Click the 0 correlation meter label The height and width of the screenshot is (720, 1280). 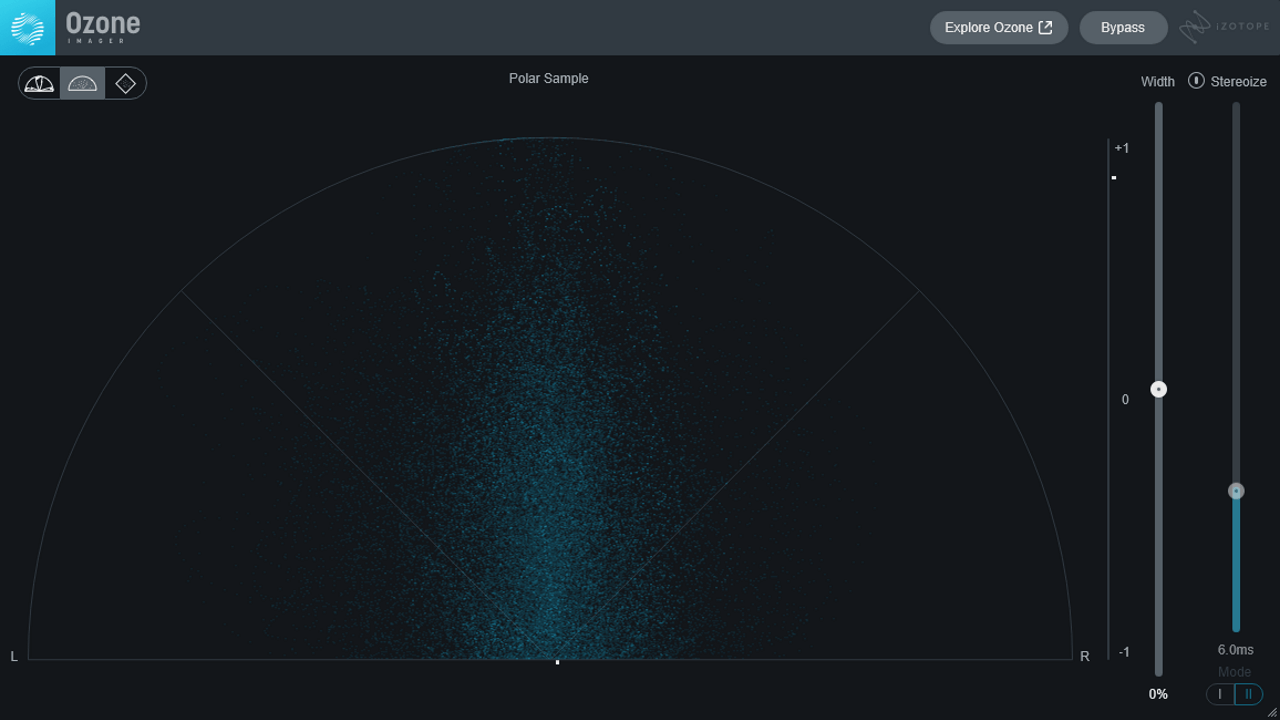[x=1125, y=400]
